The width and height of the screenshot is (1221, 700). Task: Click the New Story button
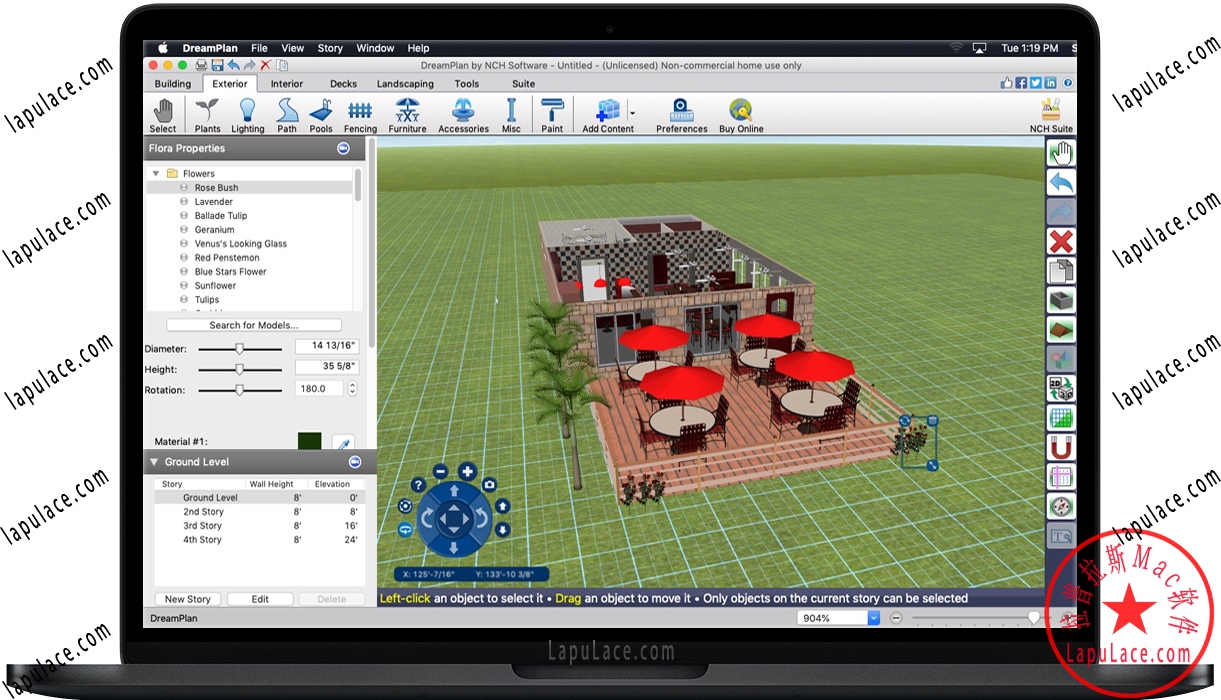click(188, 599)
